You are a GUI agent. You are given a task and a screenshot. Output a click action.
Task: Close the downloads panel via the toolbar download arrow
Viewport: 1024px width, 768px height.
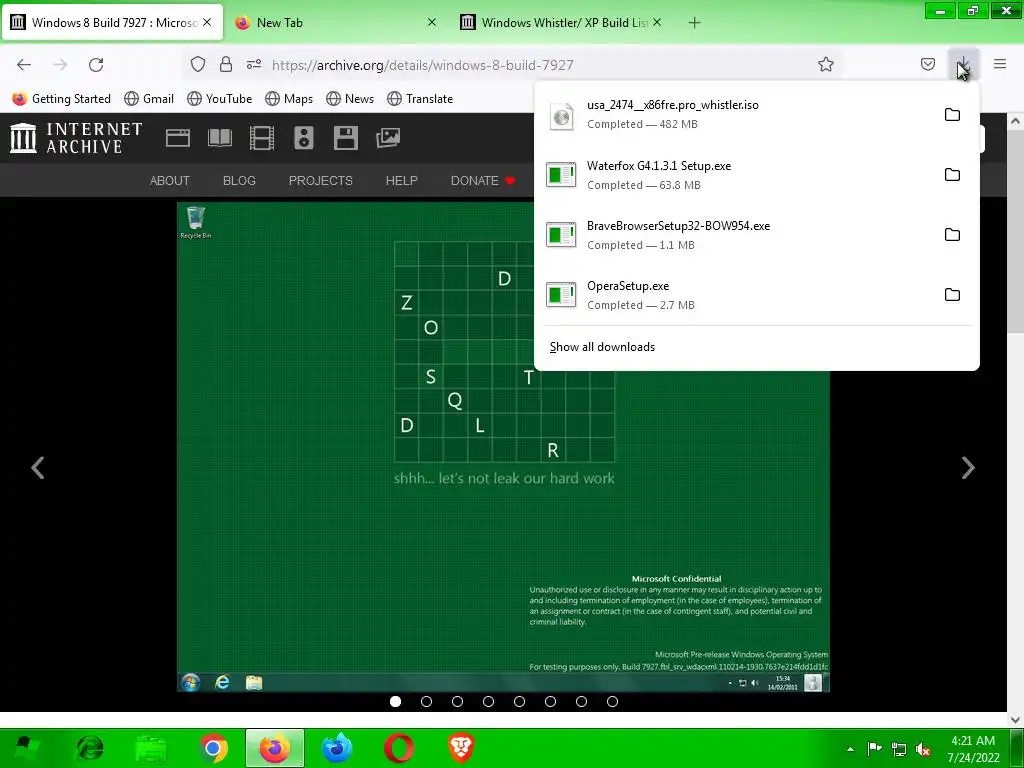(x=963, y=64)
